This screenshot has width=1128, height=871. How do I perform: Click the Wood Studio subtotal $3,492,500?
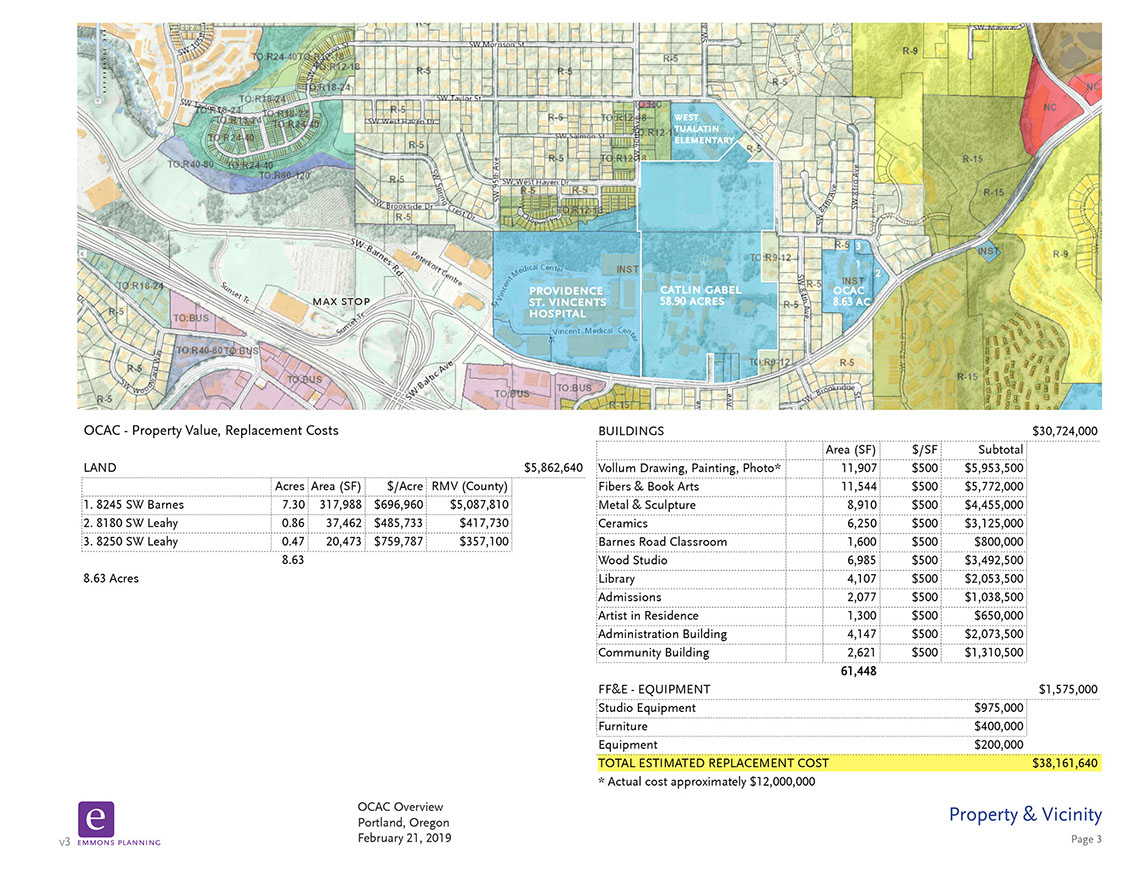click(993, 561)
